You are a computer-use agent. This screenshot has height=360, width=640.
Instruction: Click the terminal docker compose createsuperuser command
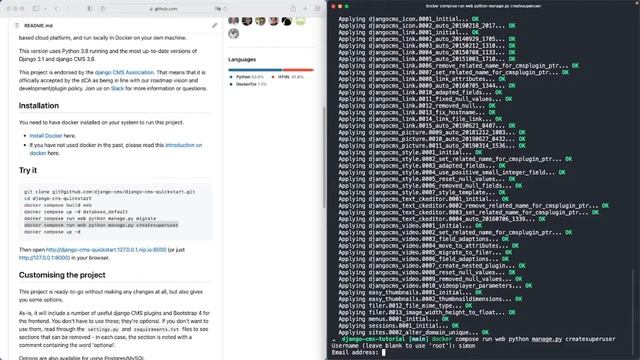click(x=523, y=339)
